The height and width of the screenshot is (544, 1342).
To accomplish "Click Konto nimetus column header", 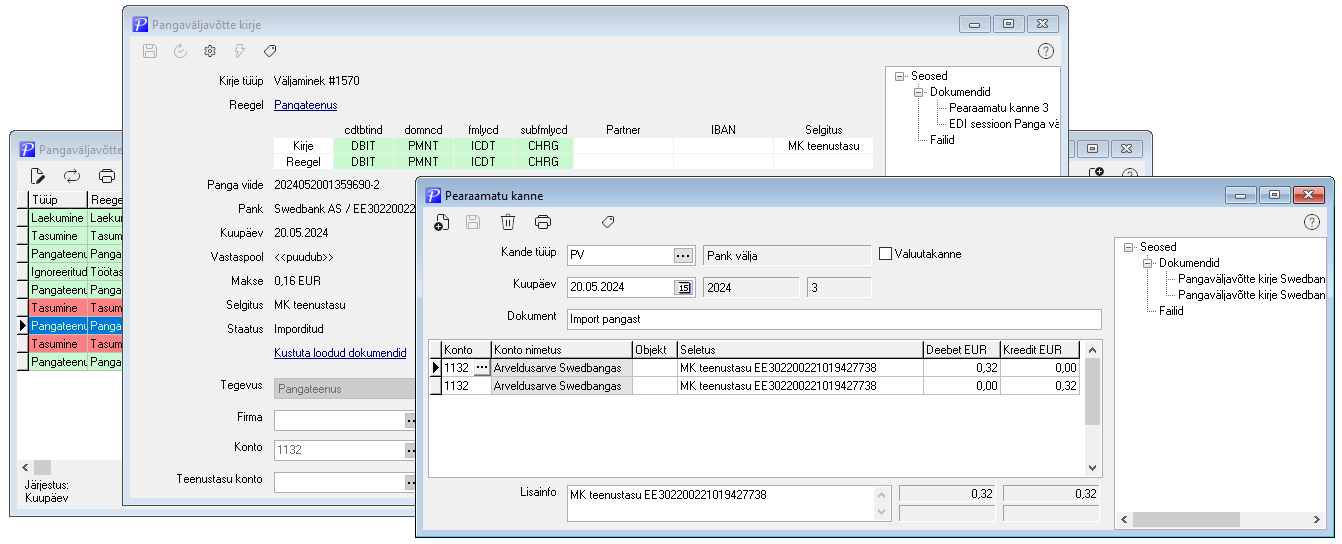I will [561, 350].
